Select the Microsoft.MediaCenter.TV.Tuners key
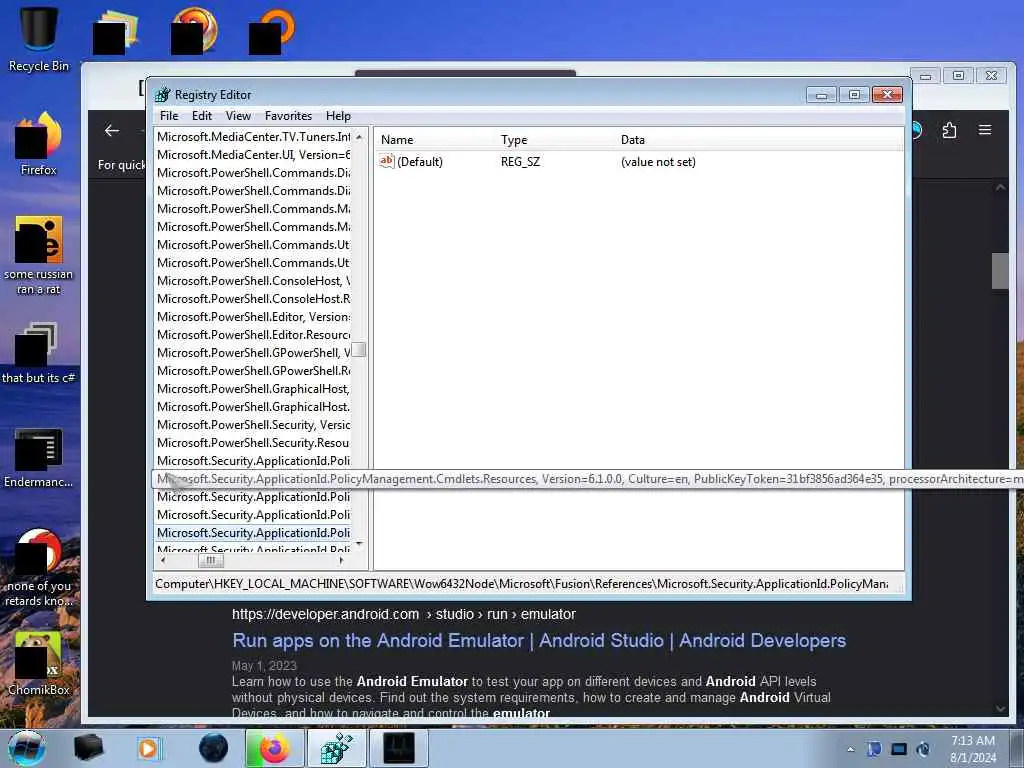 (x=253, y=136)
